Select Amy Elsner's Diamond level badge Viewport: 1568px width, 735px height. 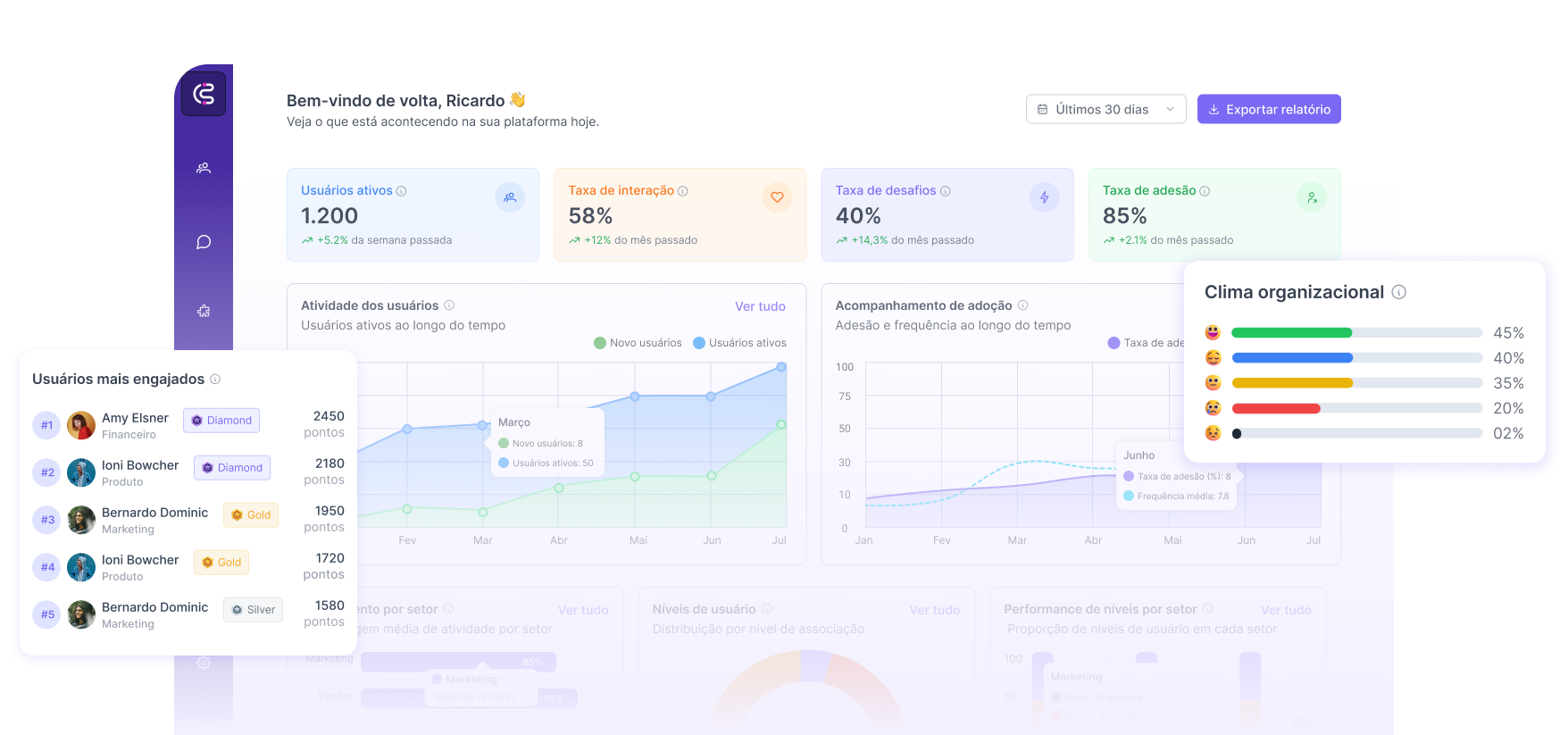[221, 421]
